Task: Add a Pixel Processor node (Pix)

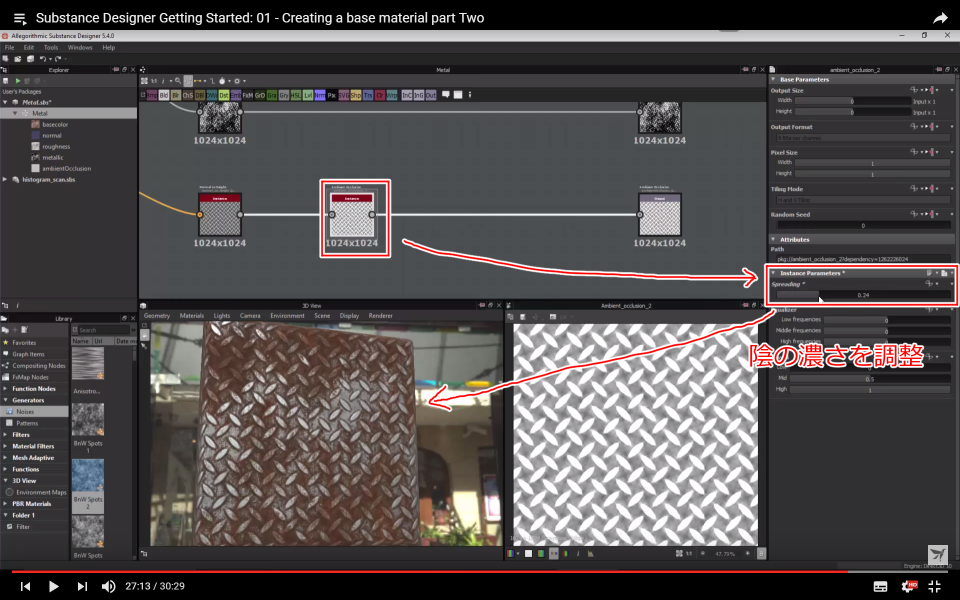Action: click(331, 96)
